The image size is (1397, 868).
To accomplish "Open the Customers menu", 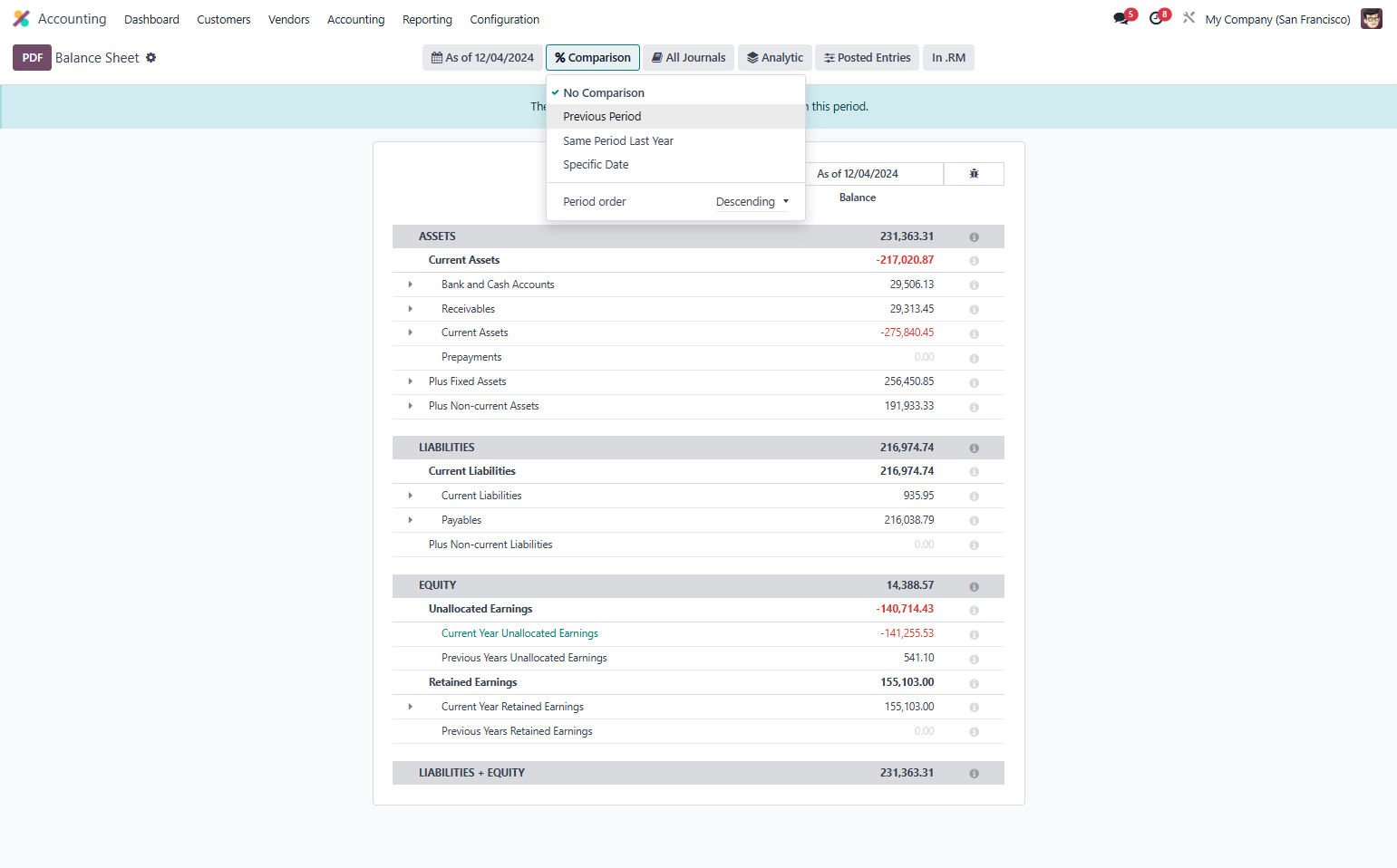I will pos(224,19).
